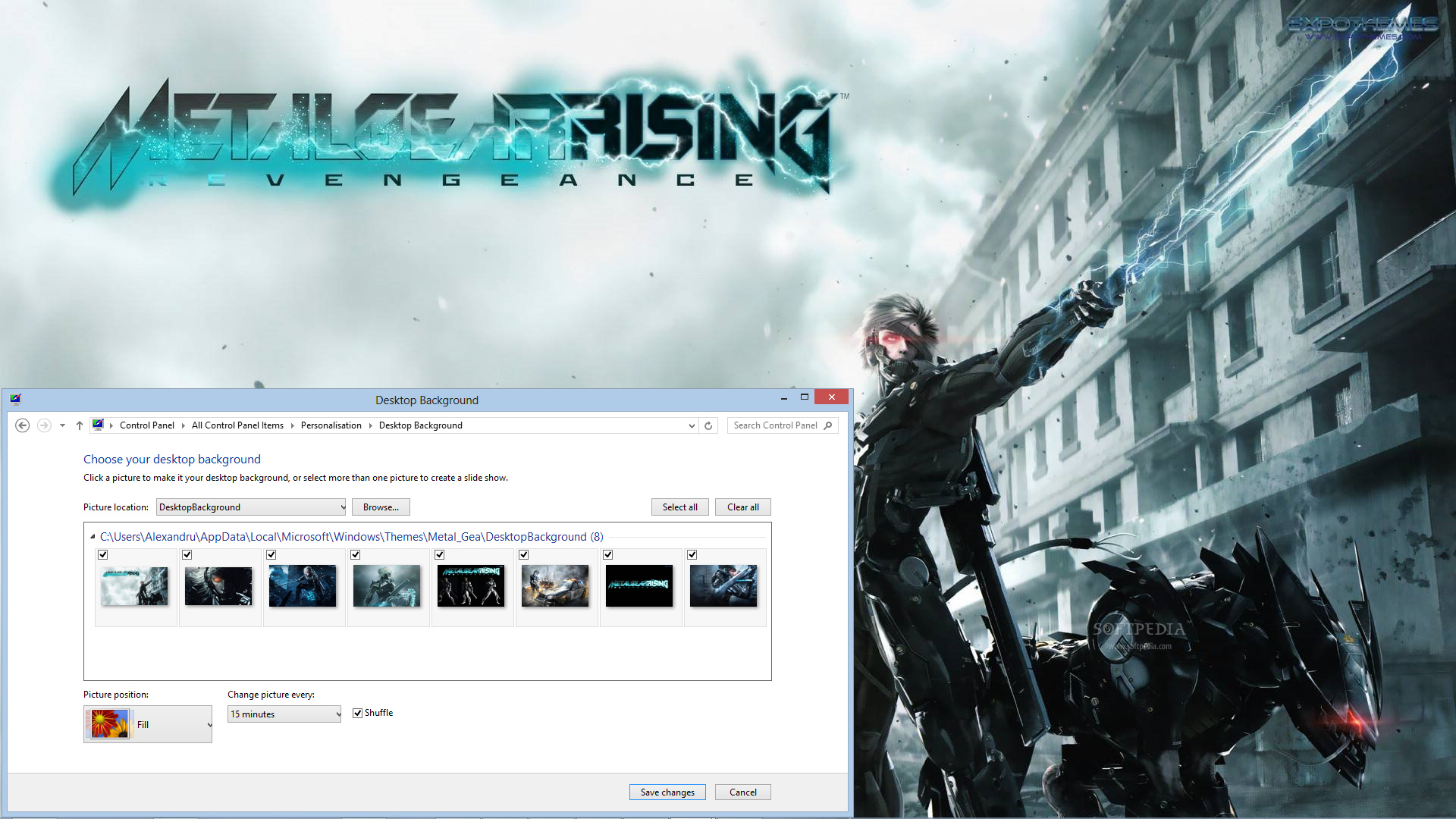The image size is (1456, 819).
Task: Minimize the Desktop Background window
Action: 784,397
